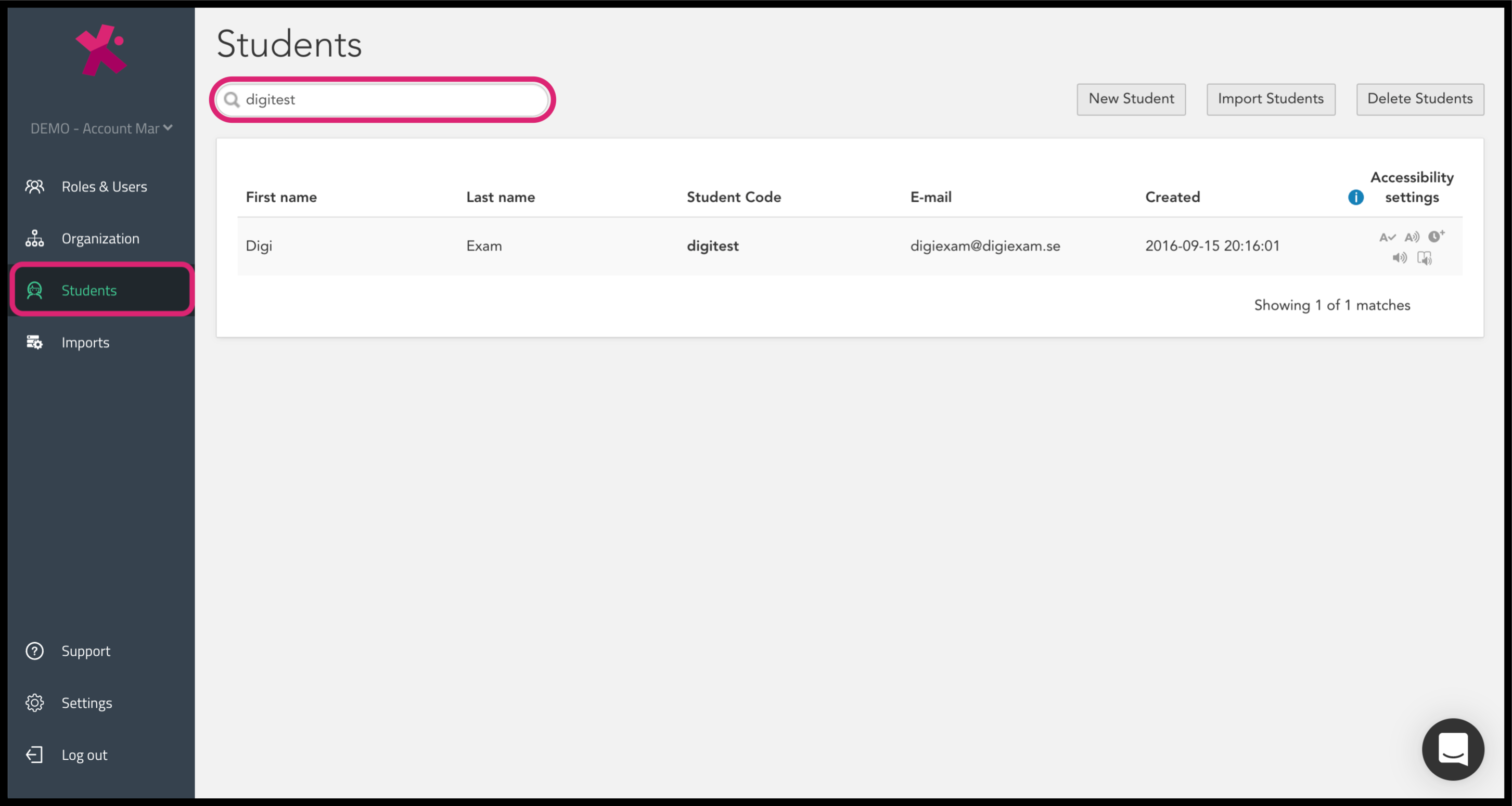The height and width of the screenshot is (806, 1512).
Task: Sort by Student Code column header
Action: [734, 197]
